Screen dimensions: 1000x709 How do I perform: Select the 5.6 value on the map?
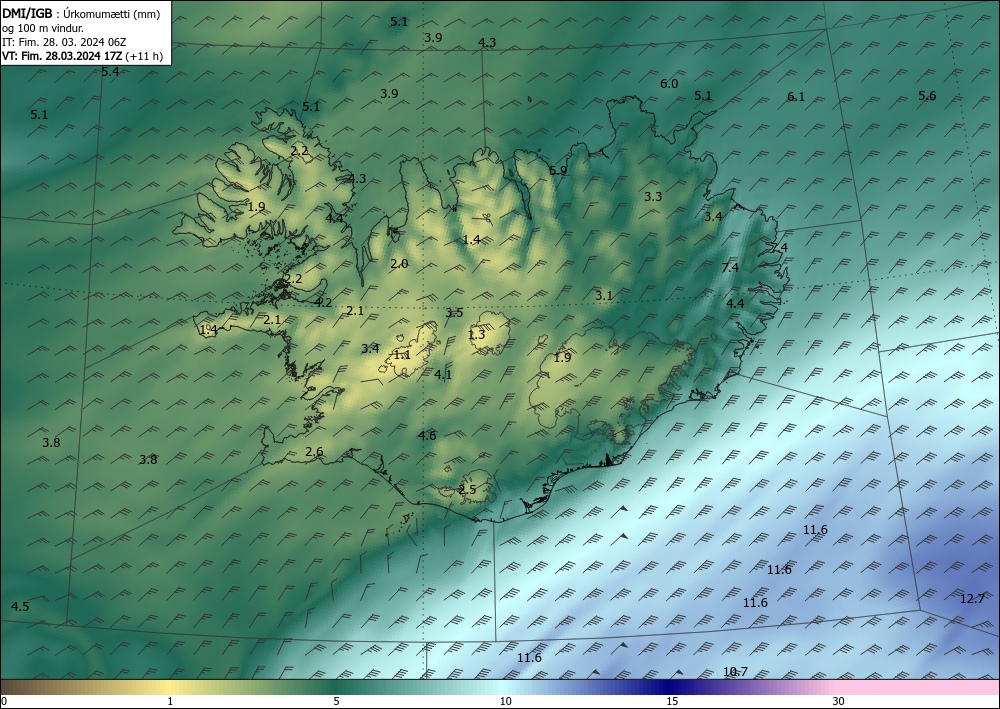point(927,96)
